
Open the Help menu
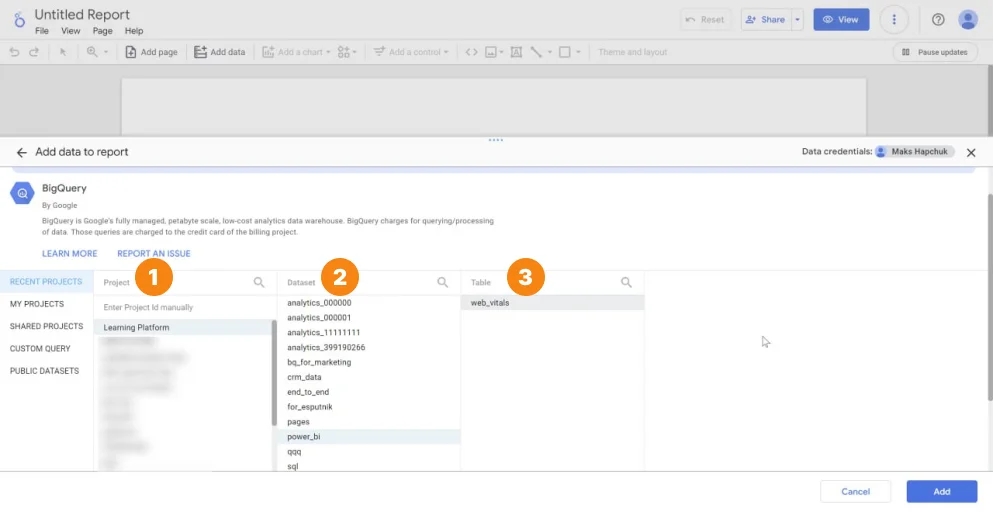click(134, 30)
